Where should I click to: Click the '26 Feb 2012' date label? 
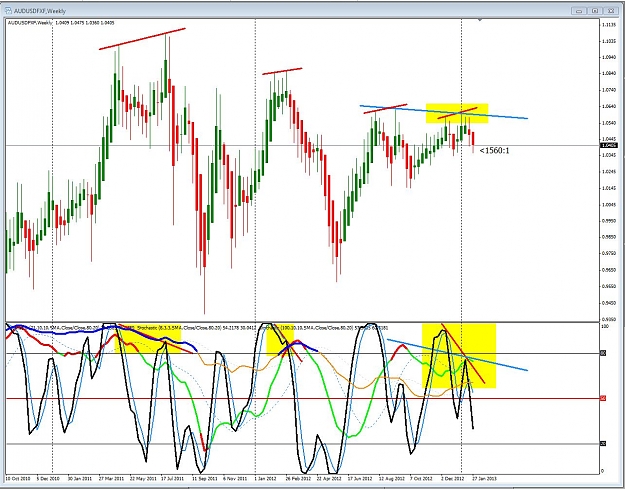click(x=298, y=478)
